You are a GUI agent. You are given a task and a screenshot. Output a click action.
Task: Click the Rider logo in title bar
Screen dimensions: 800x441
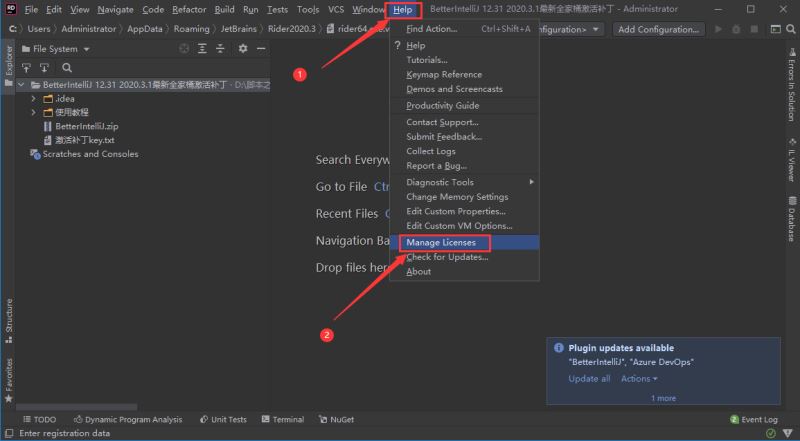coord(10,9)
